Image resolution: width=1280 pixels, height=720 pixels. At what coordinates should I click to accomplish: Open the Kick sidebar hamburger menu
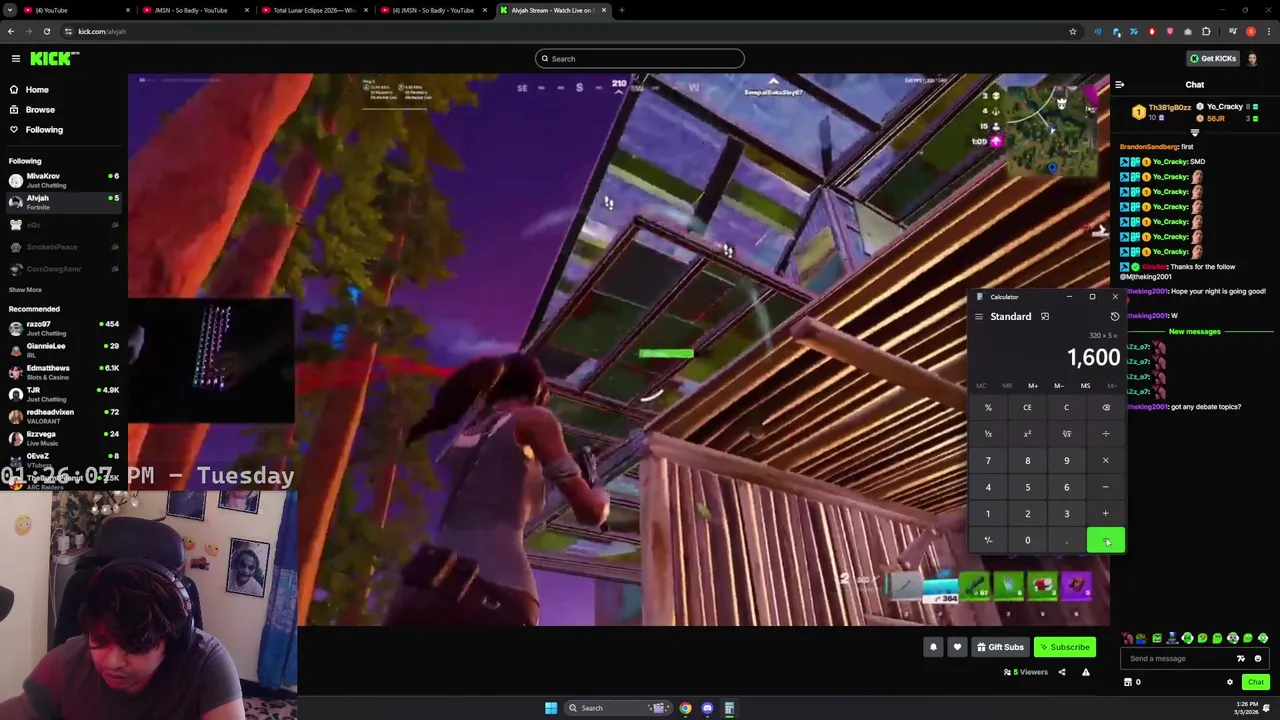coord(15,58)
